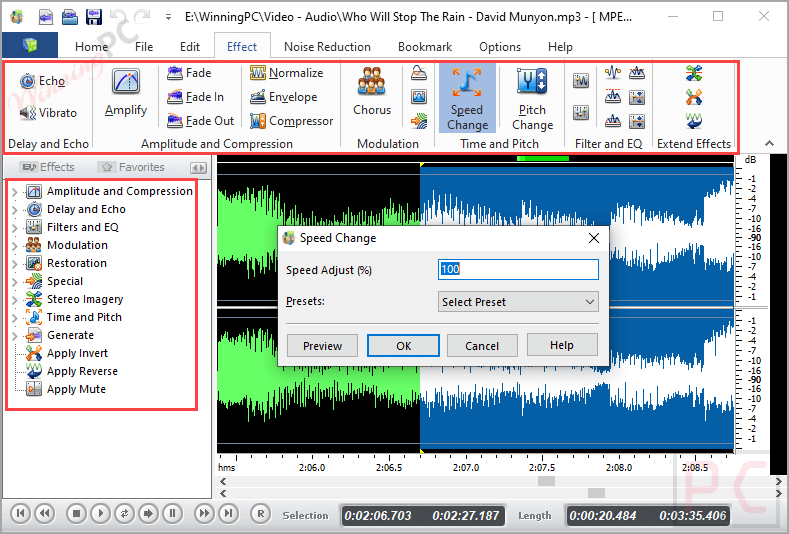789x534 pixels.
Task: Click the right-arrow play-selection button
Action: (148, 513)
